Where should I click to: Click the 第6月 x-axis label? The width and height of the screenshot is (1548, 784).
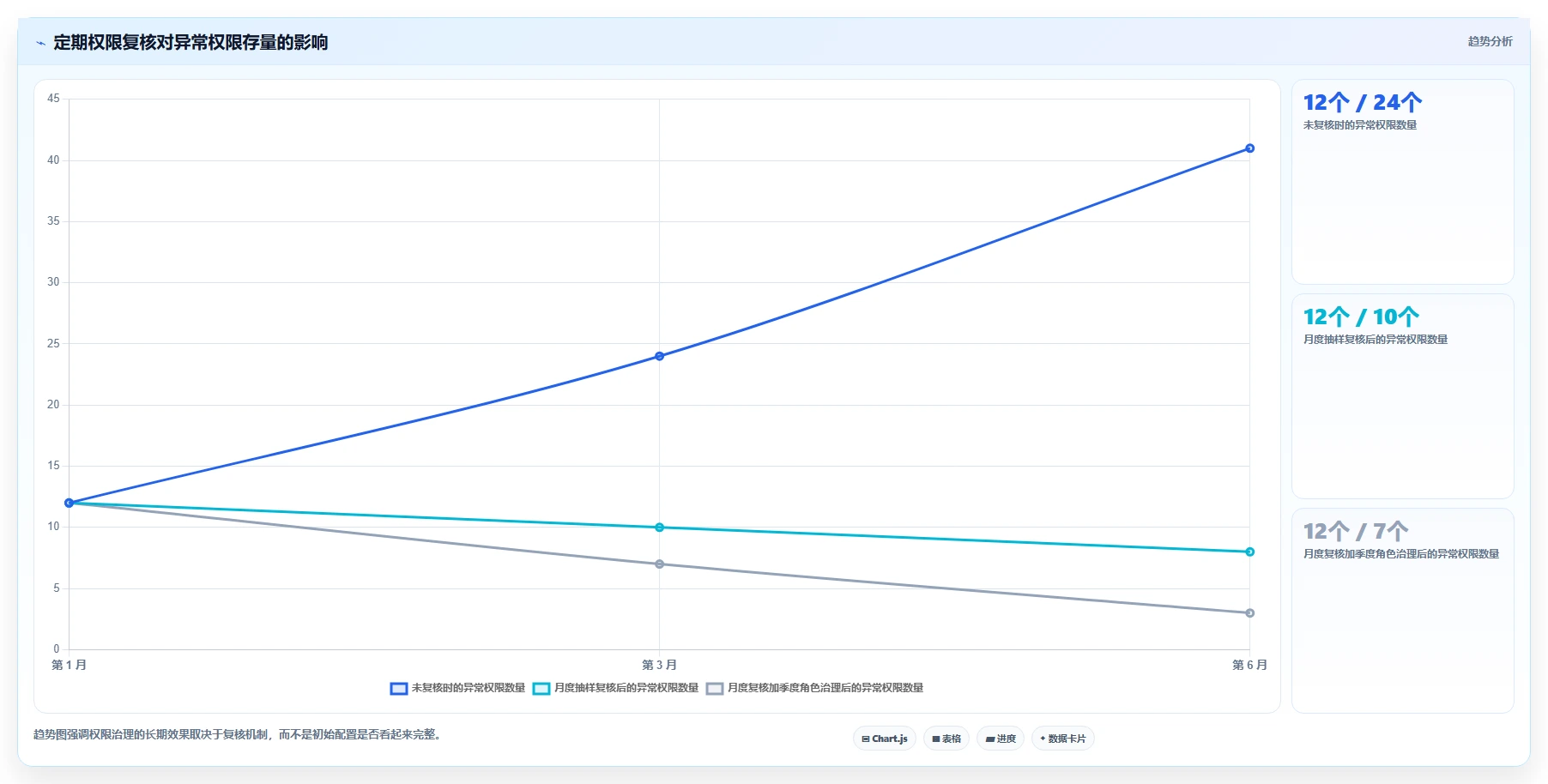click(1249, 665)
